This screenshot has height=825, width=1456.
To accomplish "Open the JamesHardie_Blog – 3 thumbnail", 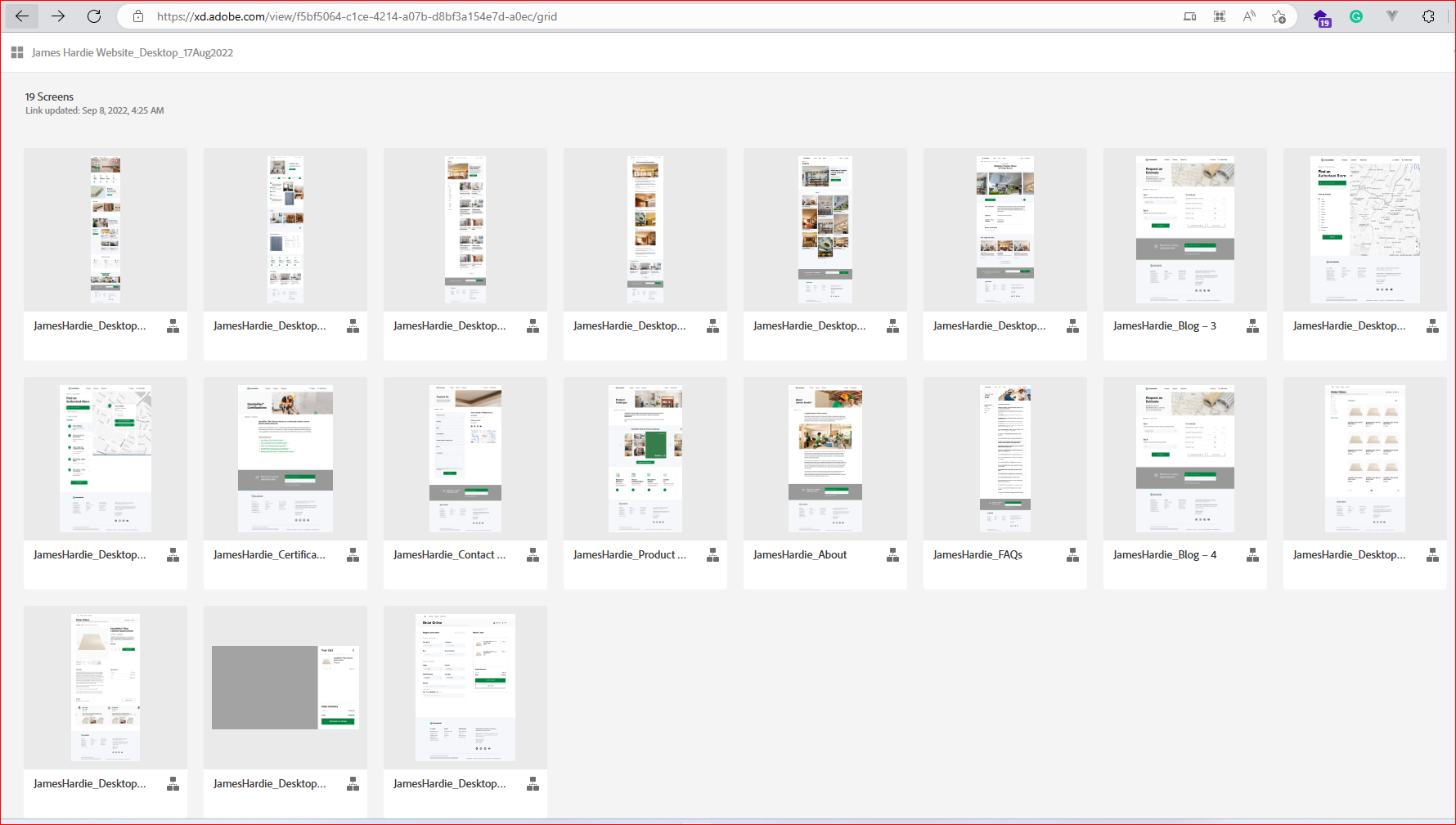I will pos(1184,230).
